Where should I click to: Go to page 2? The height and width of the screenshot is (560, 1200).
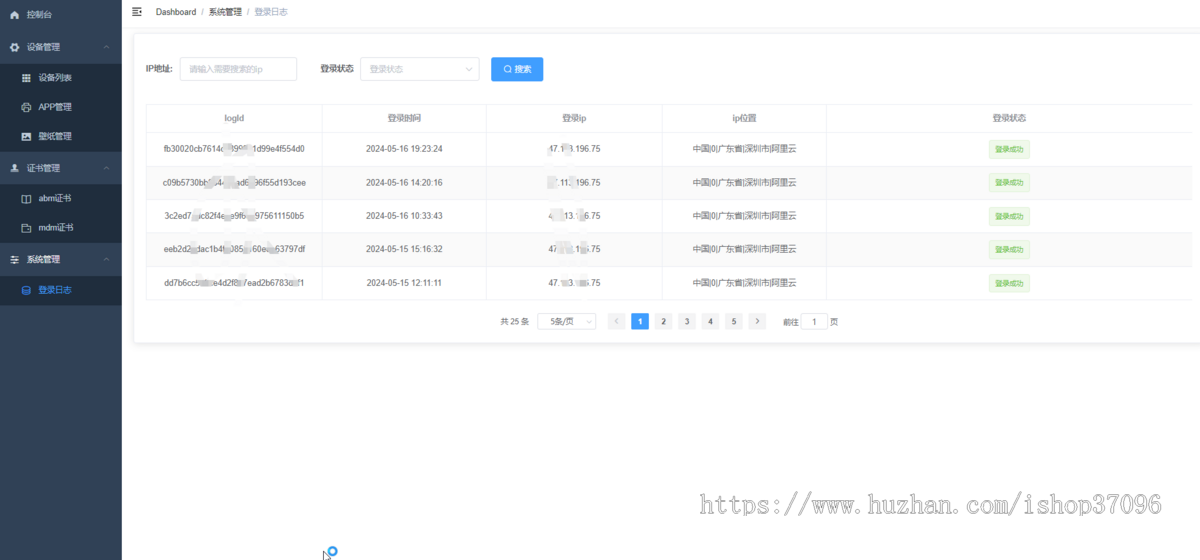(x=663, y=321)
